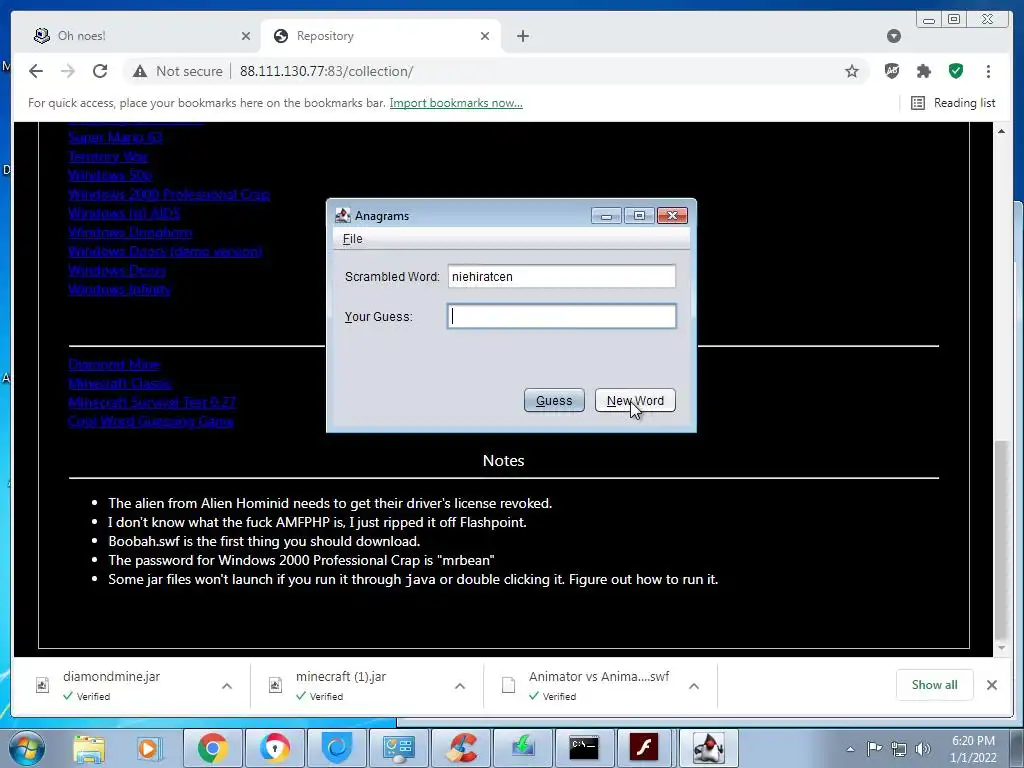Click the CCleaner taskbar icon
The height and width of the screenshot is (768, 1024).
(x=461, y=748)
